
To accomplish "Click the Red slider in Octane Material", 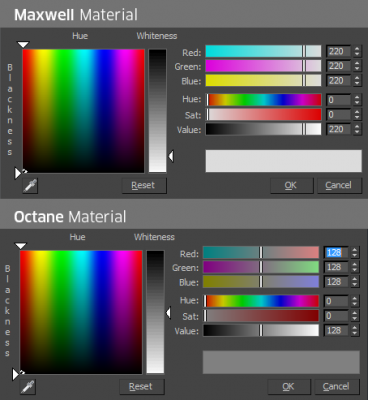I will 261,253.
